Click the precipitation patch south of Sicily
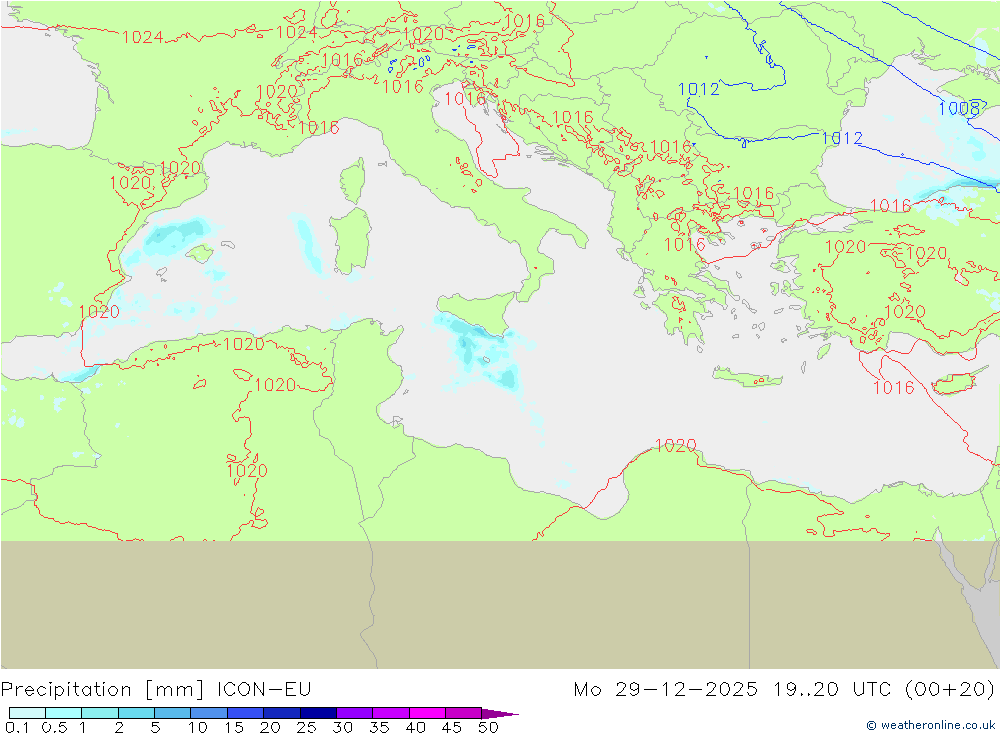The image size is (1000, 733). [483, 354]
